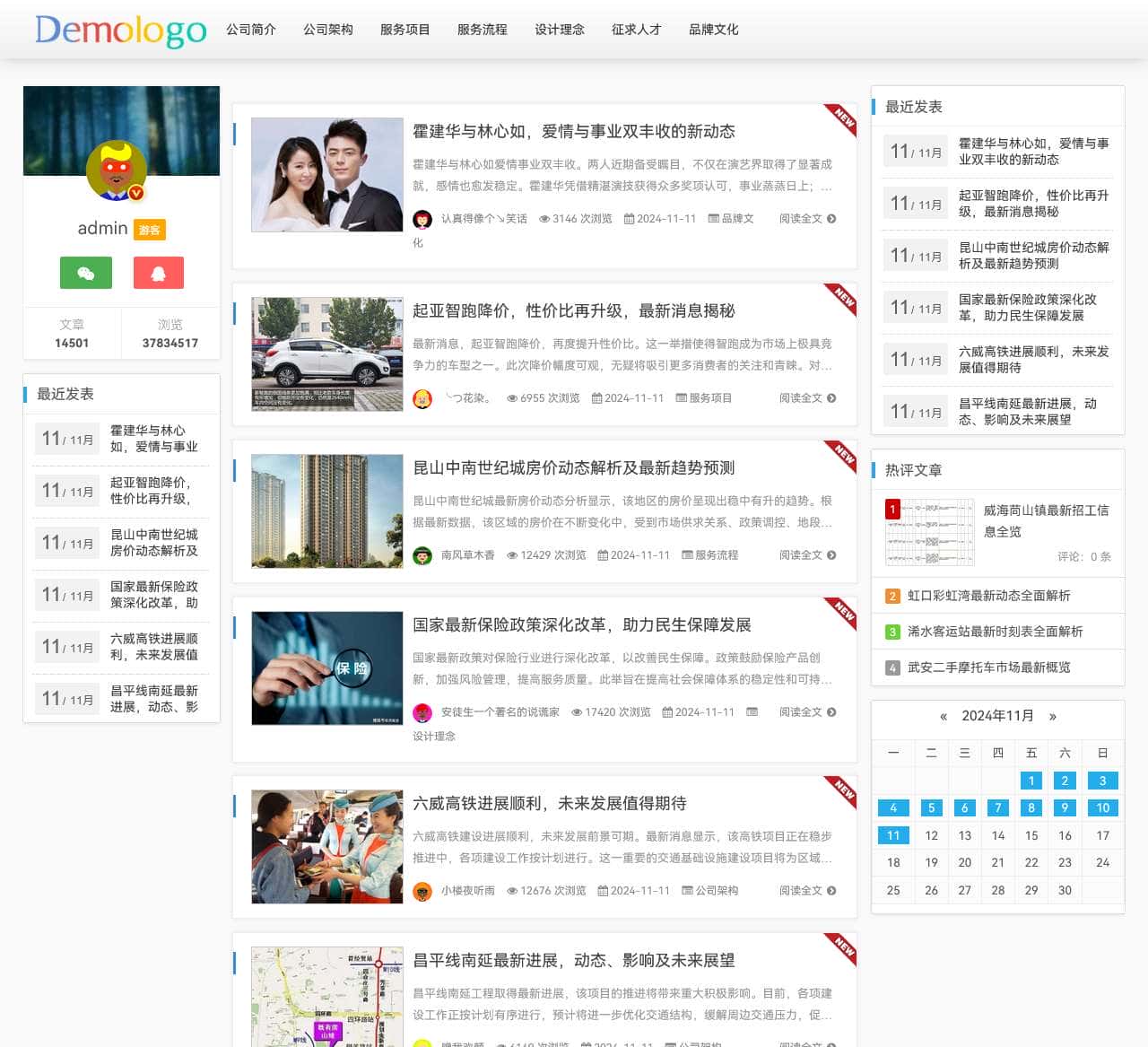
Task: Click the 霍建华 and 林心如 wedding photo thumbnail
Action: (327, 175)
